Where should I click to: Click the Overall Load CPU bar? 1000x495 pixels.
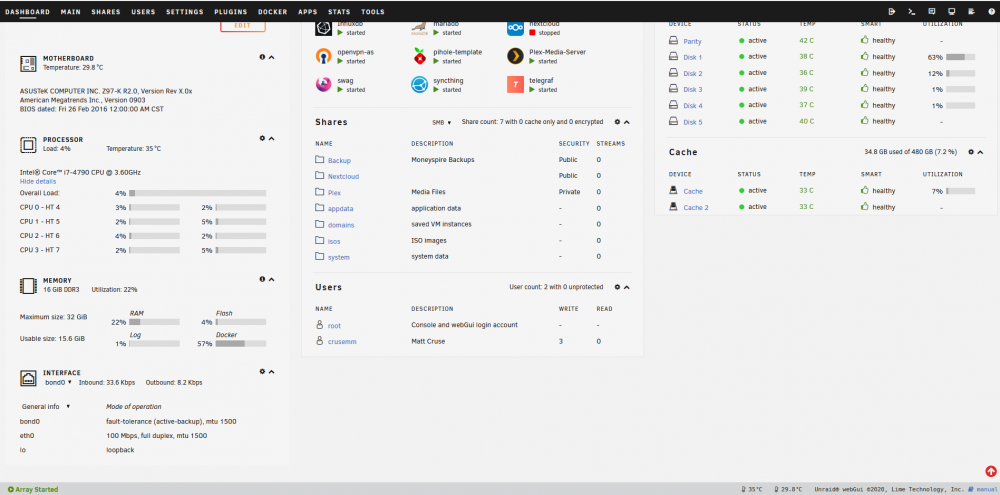pyautogui.click(x=198, y=193)
